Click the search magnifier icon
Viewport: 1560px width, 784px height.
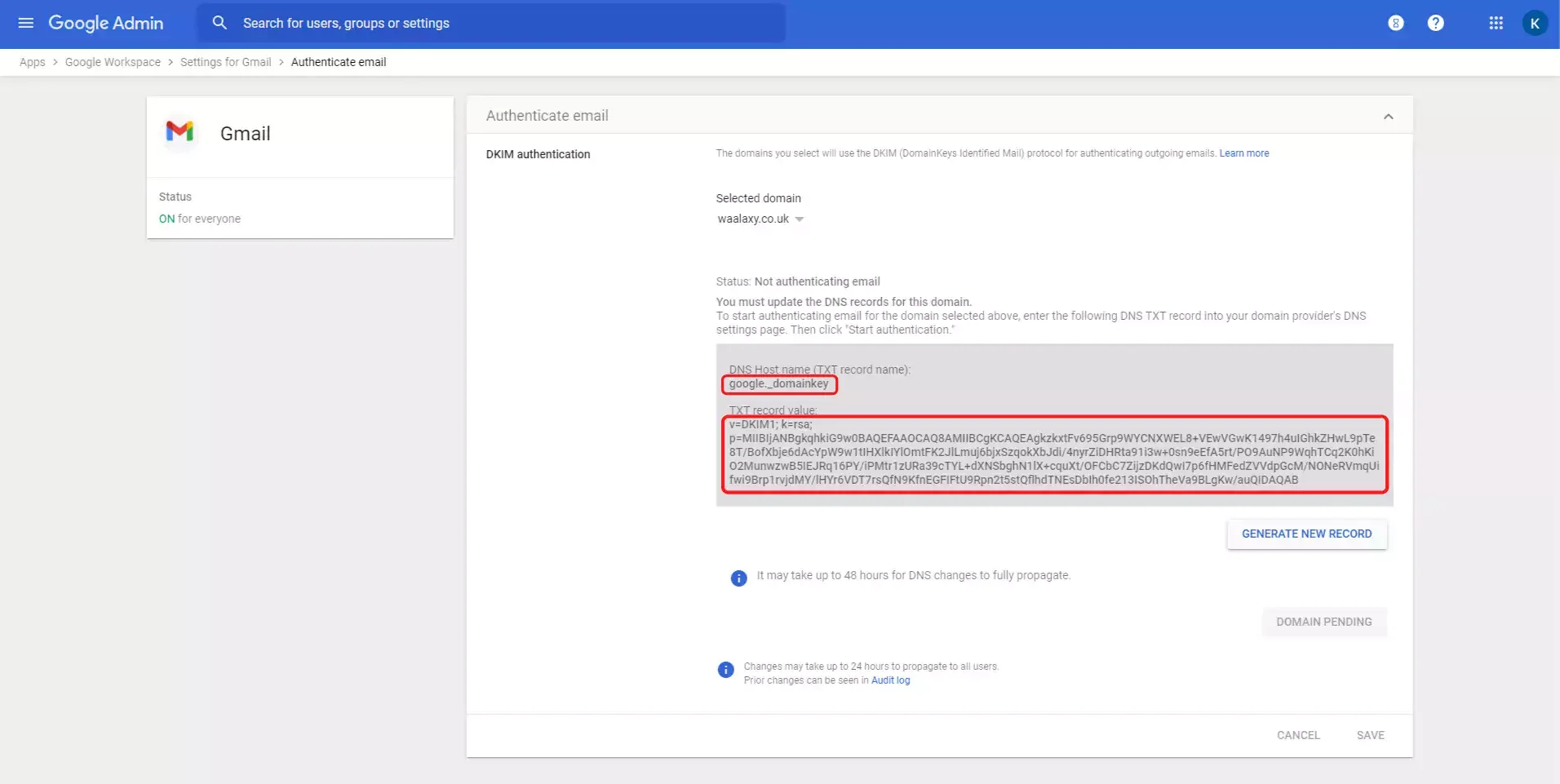[219, 23]
